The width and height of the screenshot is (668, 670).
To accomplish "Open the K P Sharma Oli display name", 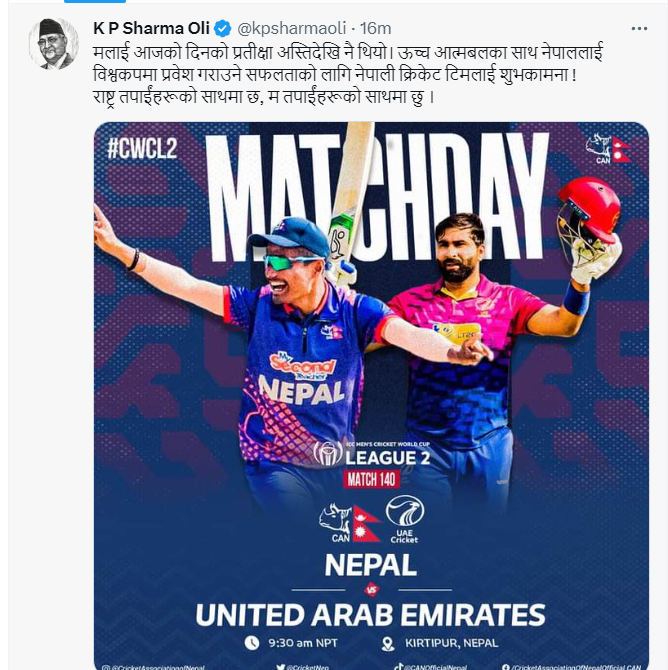I will coord(151,29).
